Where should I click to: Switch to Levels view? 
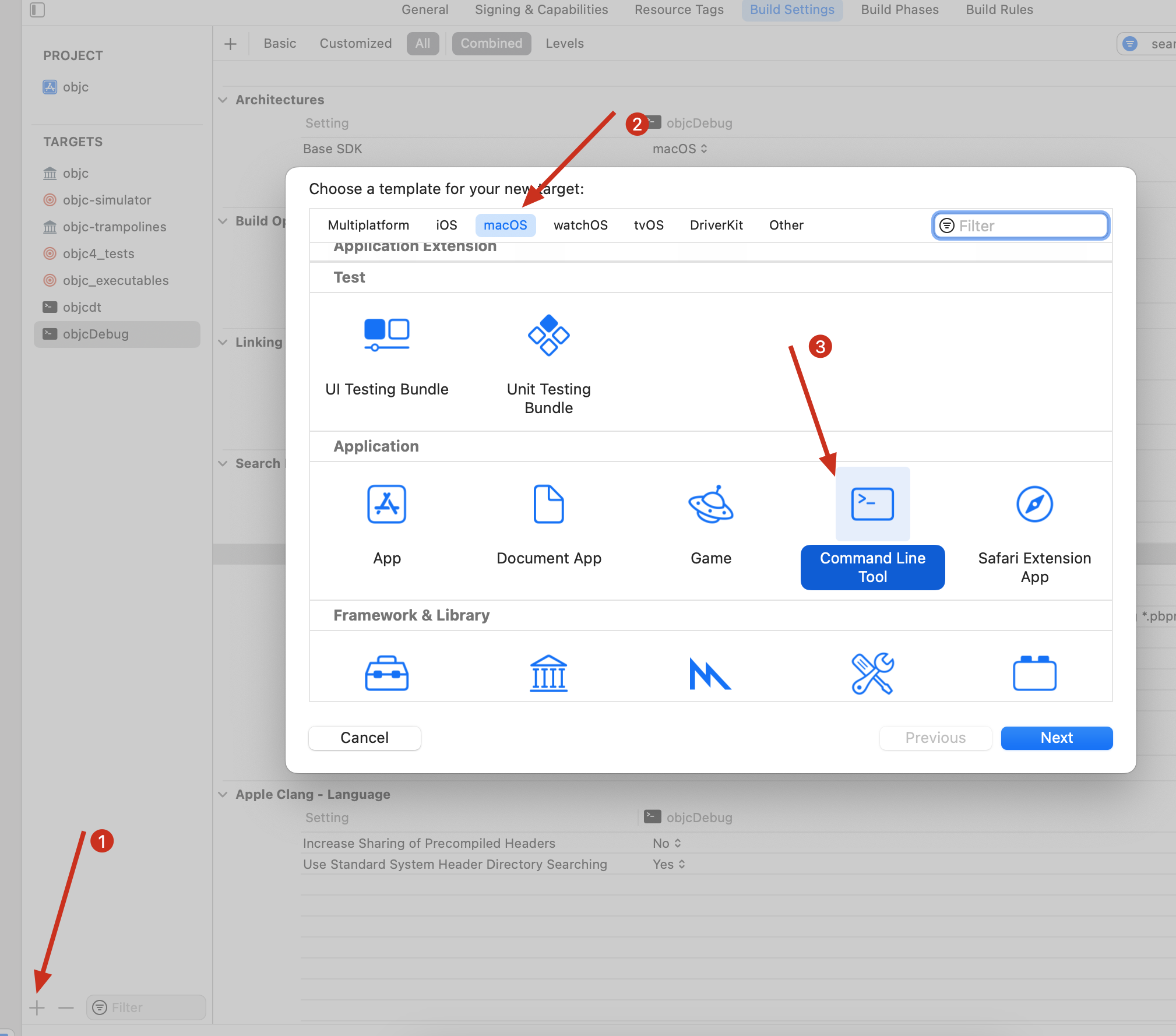coord(564,44)
